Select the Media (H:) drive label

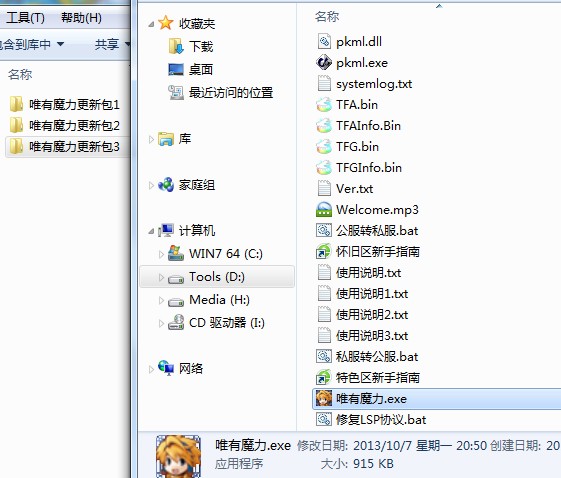point(219,300)
